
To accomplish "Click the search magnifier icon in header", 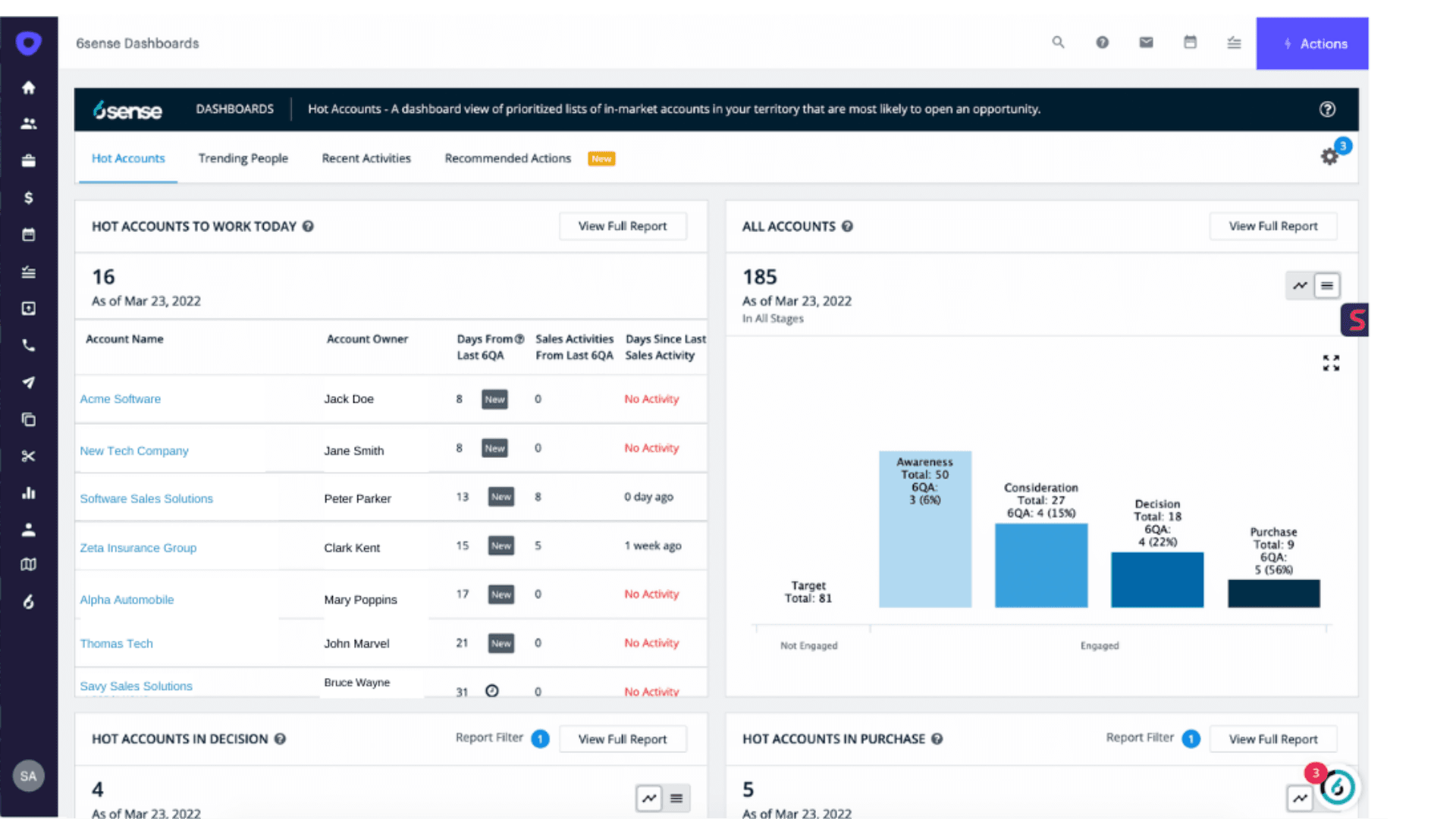I will (x=1058, y=42).
